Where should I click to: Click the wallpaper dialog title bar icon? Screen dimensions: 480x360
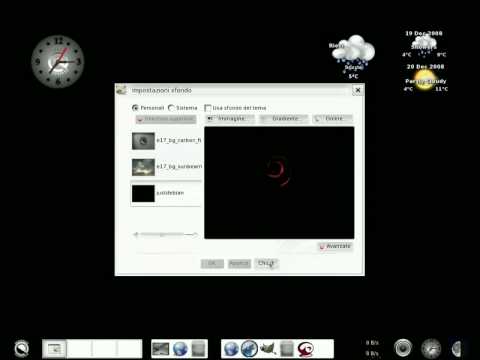(x=121, y=90)
